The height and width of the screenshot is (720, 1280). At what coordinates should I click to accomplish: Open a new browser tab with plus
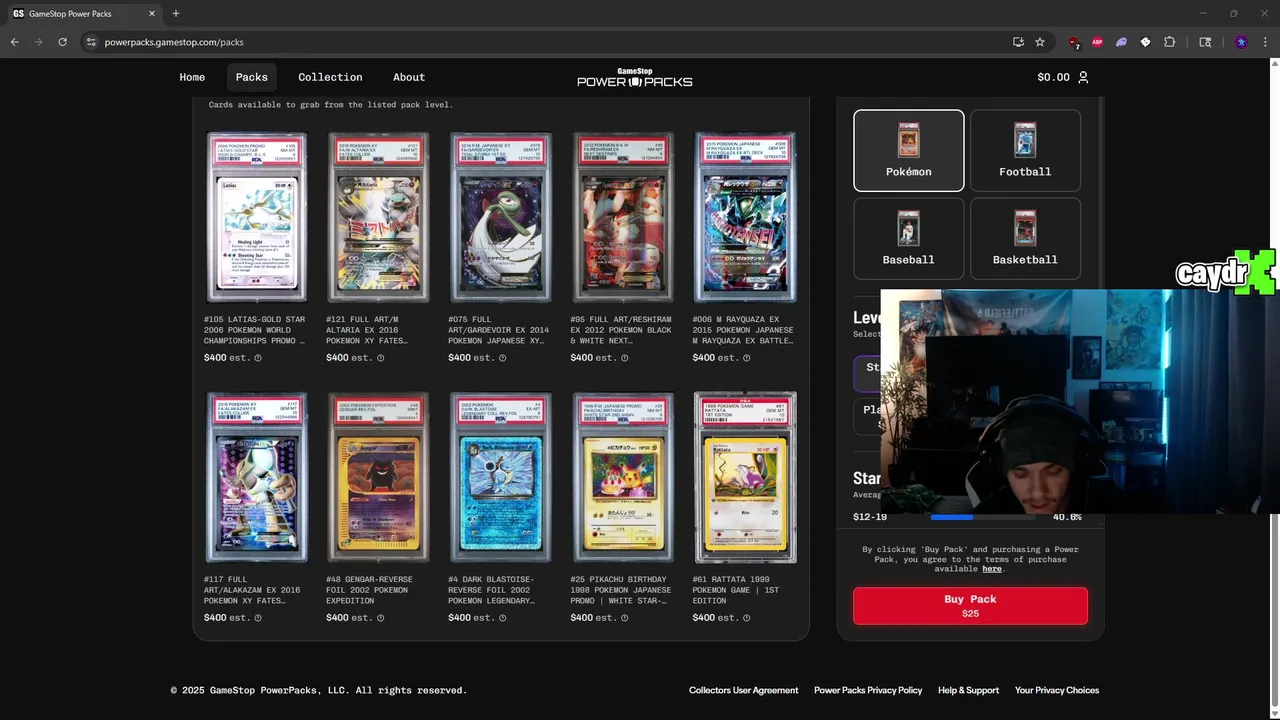coord(176,13)
